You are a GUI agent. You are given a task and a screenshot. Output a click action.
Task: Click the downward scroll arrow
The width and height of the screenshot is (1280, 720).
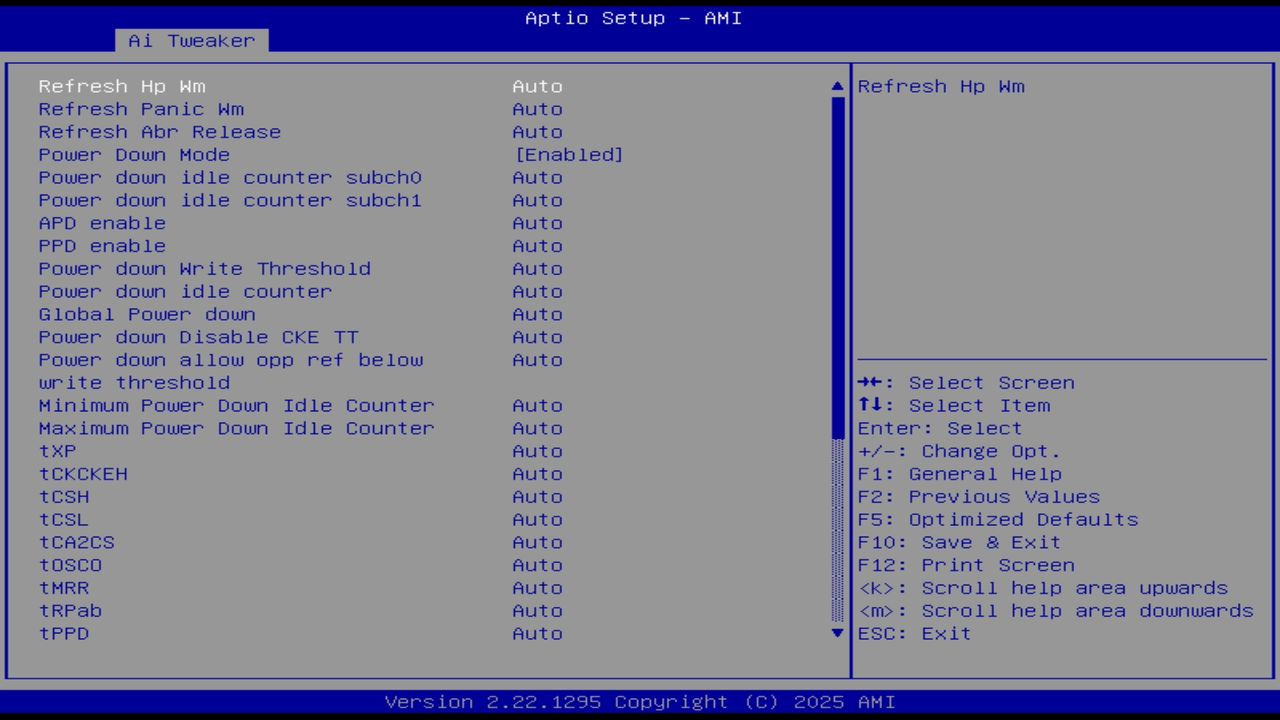(x=836, y=633)
